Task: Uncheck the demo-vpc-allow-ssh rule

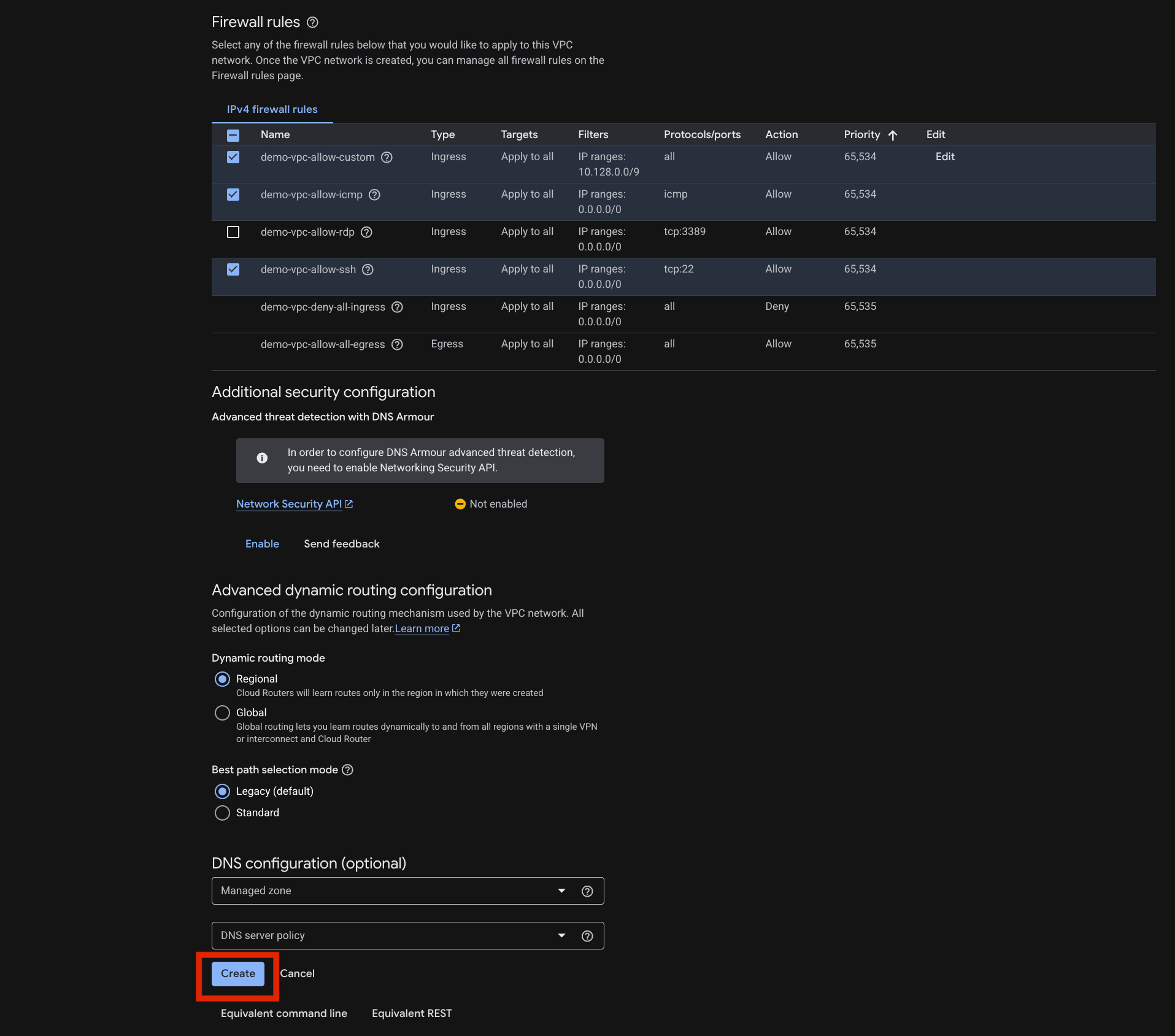Action: click(233, 269)
